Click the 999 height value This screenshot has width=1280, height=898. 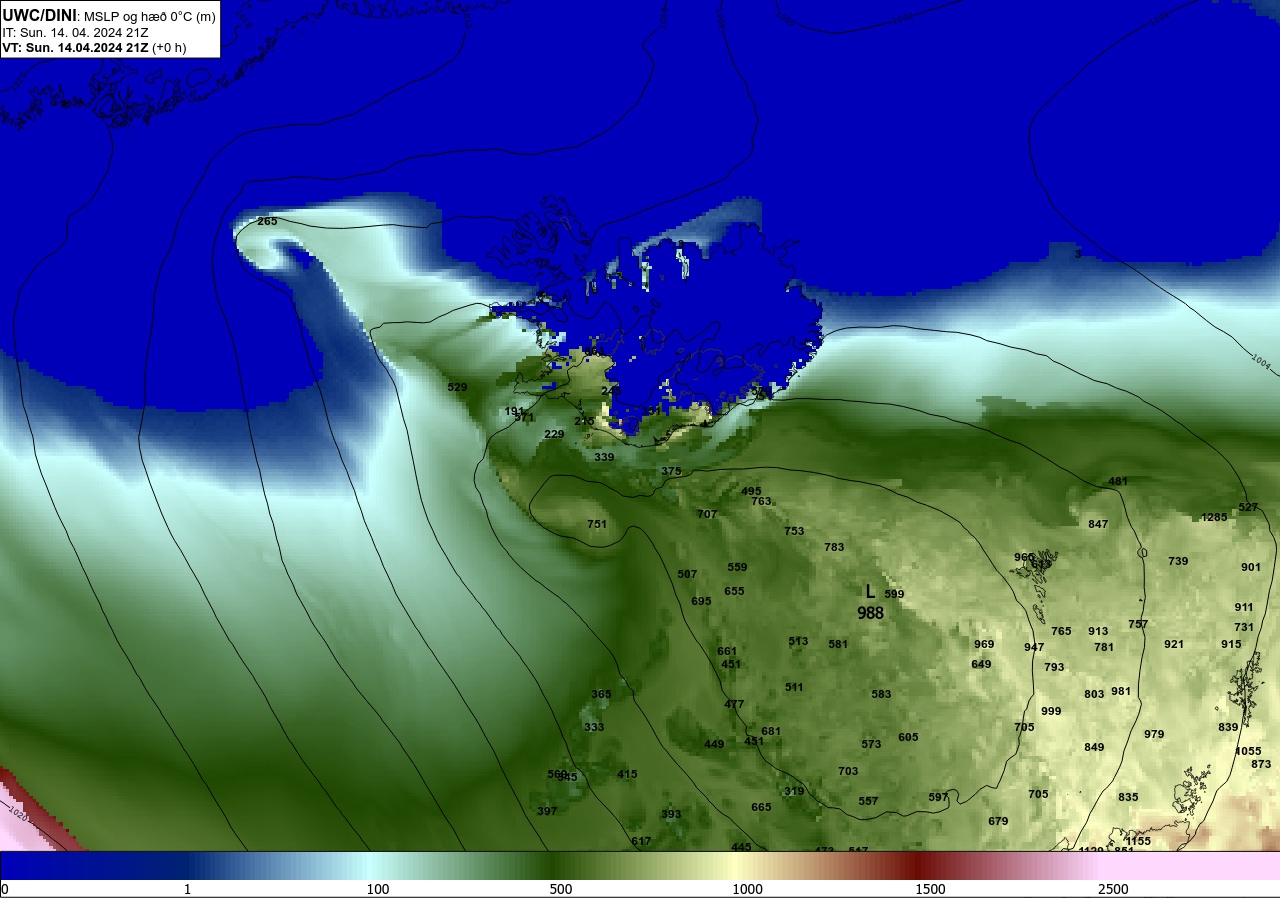pos(1051,711)
